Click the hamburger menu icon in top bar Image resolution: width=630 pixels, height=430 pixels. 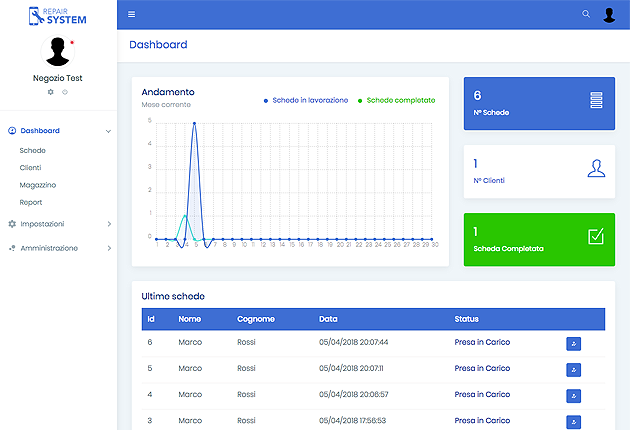131,14
